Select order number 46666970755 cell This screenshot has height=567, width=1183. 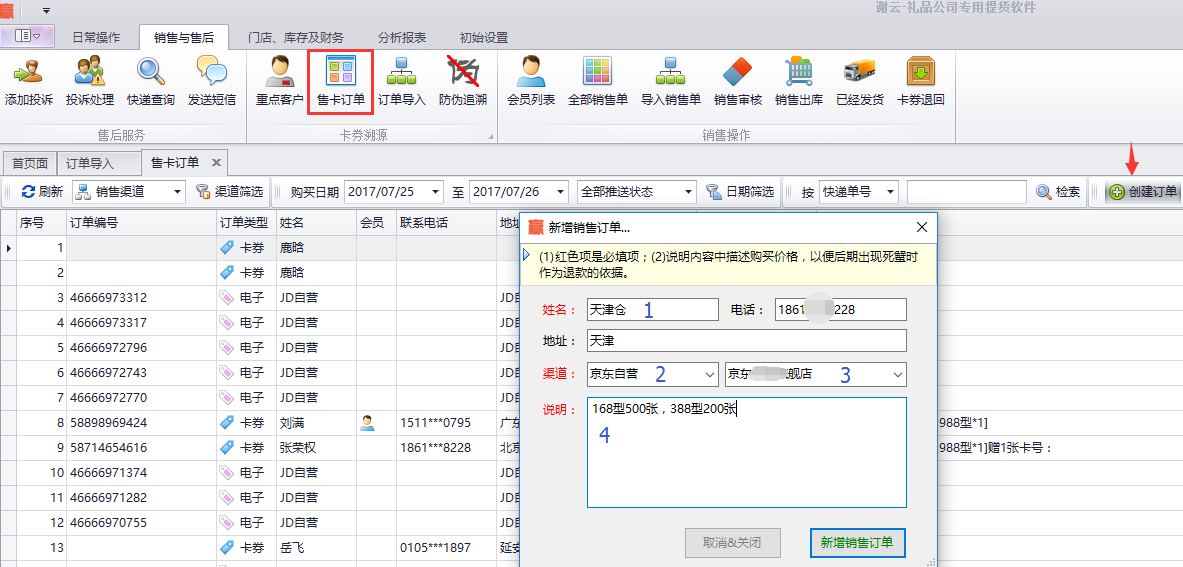142,523
